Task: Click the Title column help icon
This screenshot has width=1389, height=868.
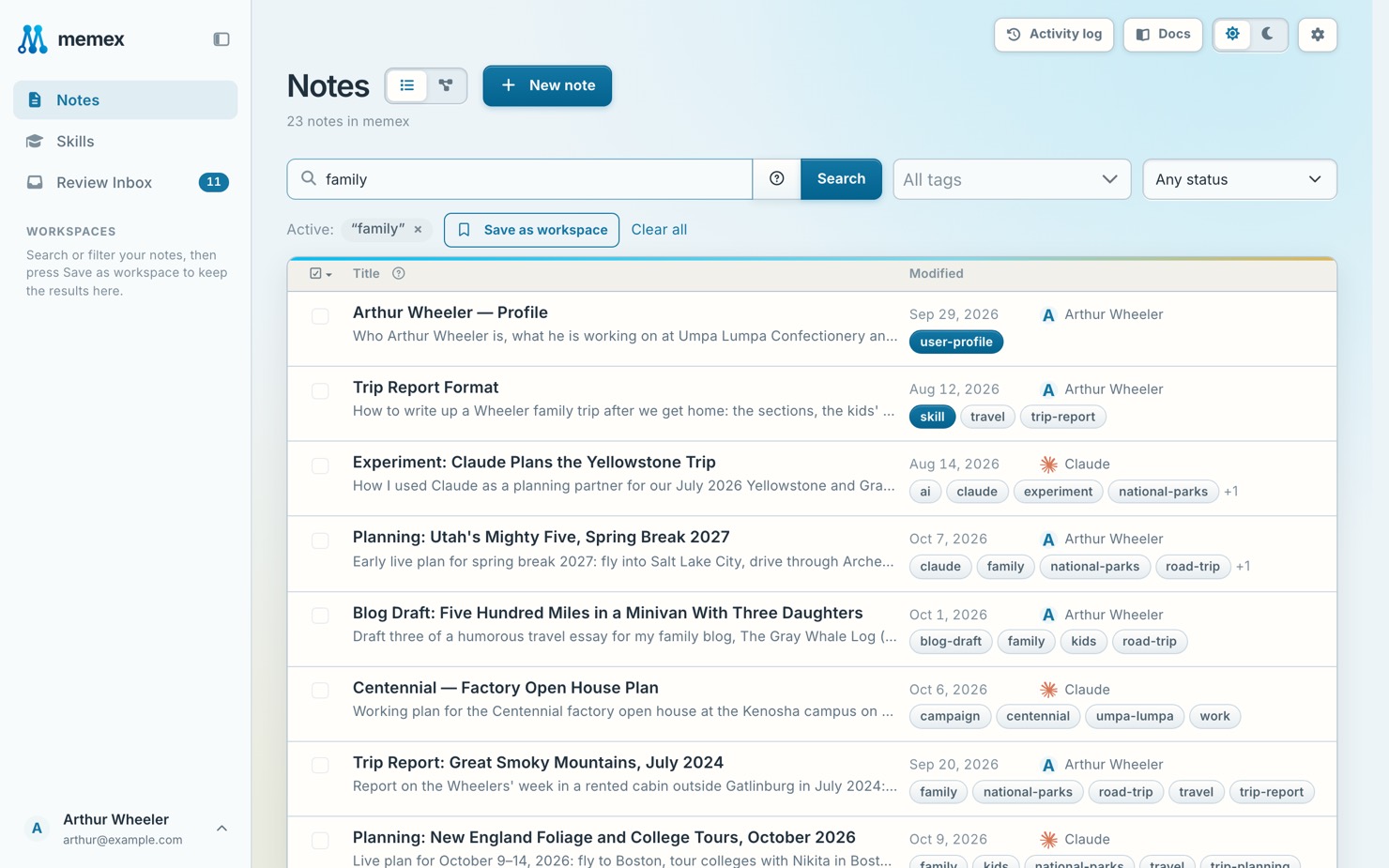Action: pos(399,274)
